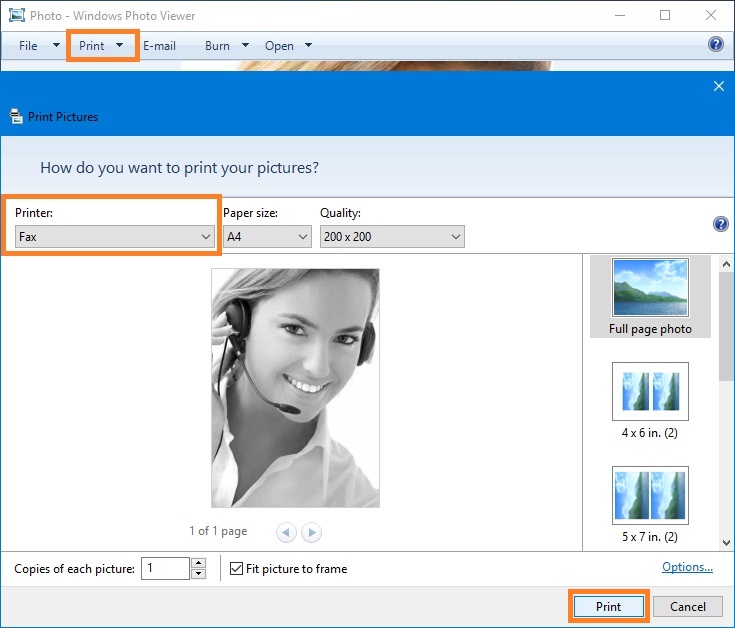Image resolution: width=735 pixels, height=628 pixels.
Task: Open the Options... link
Action: pyautogui.click(x=687, y=567)
